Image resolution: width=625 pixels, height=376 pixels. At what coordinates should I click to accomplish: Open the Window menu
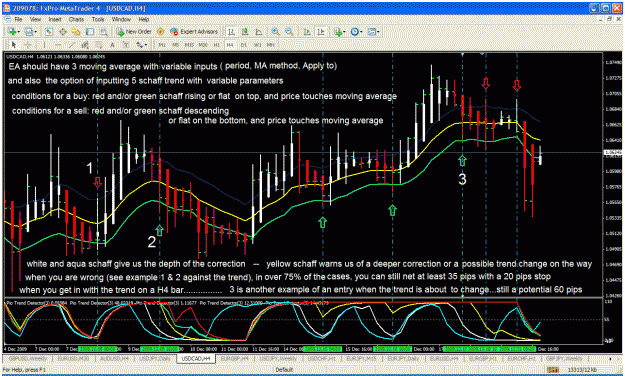pos(121,19)
